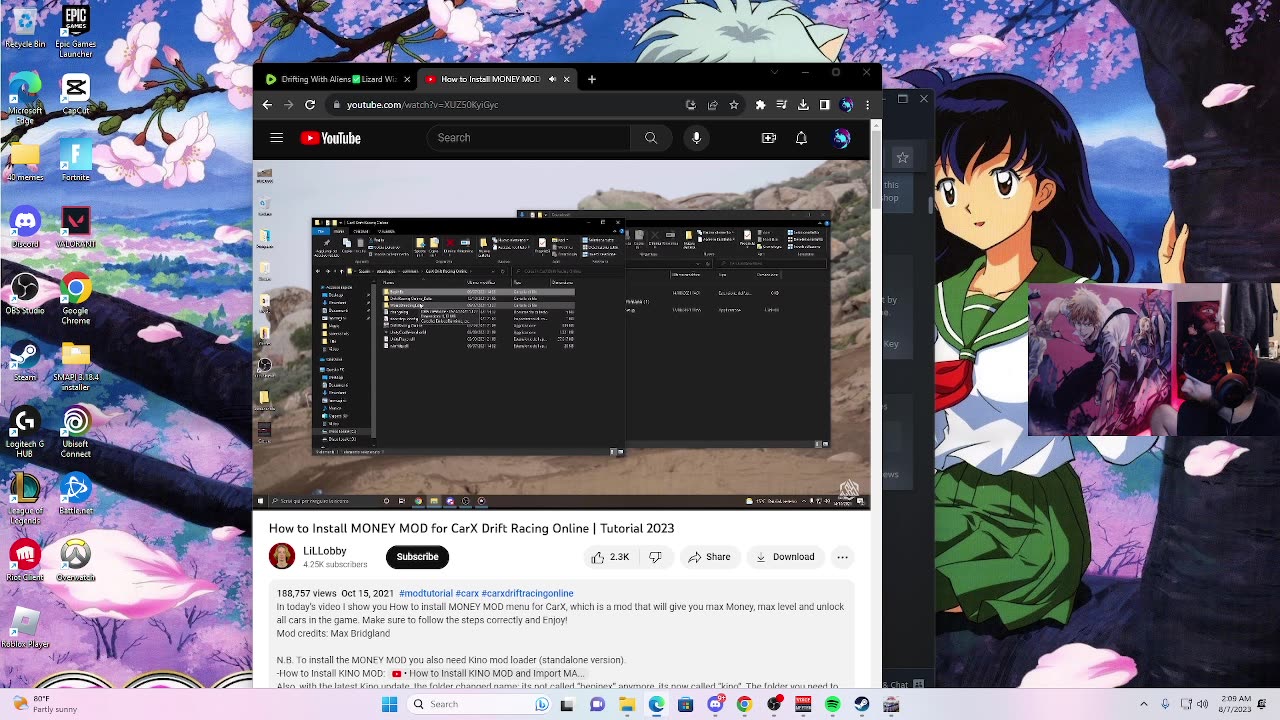Open the Chrome three-dot menu
Screen dimensions: 1280x720
(867, 104)
